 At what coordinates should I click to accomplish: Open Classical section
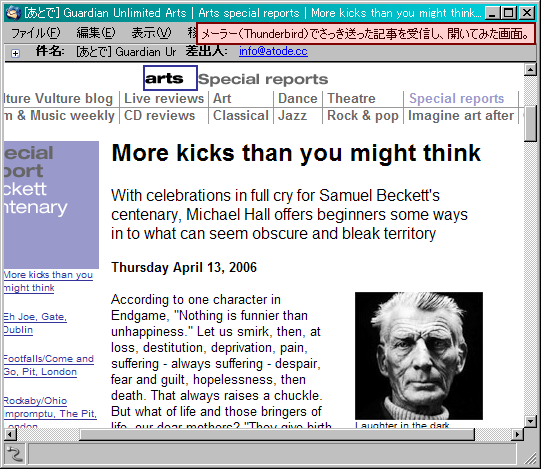click(240, 116)
